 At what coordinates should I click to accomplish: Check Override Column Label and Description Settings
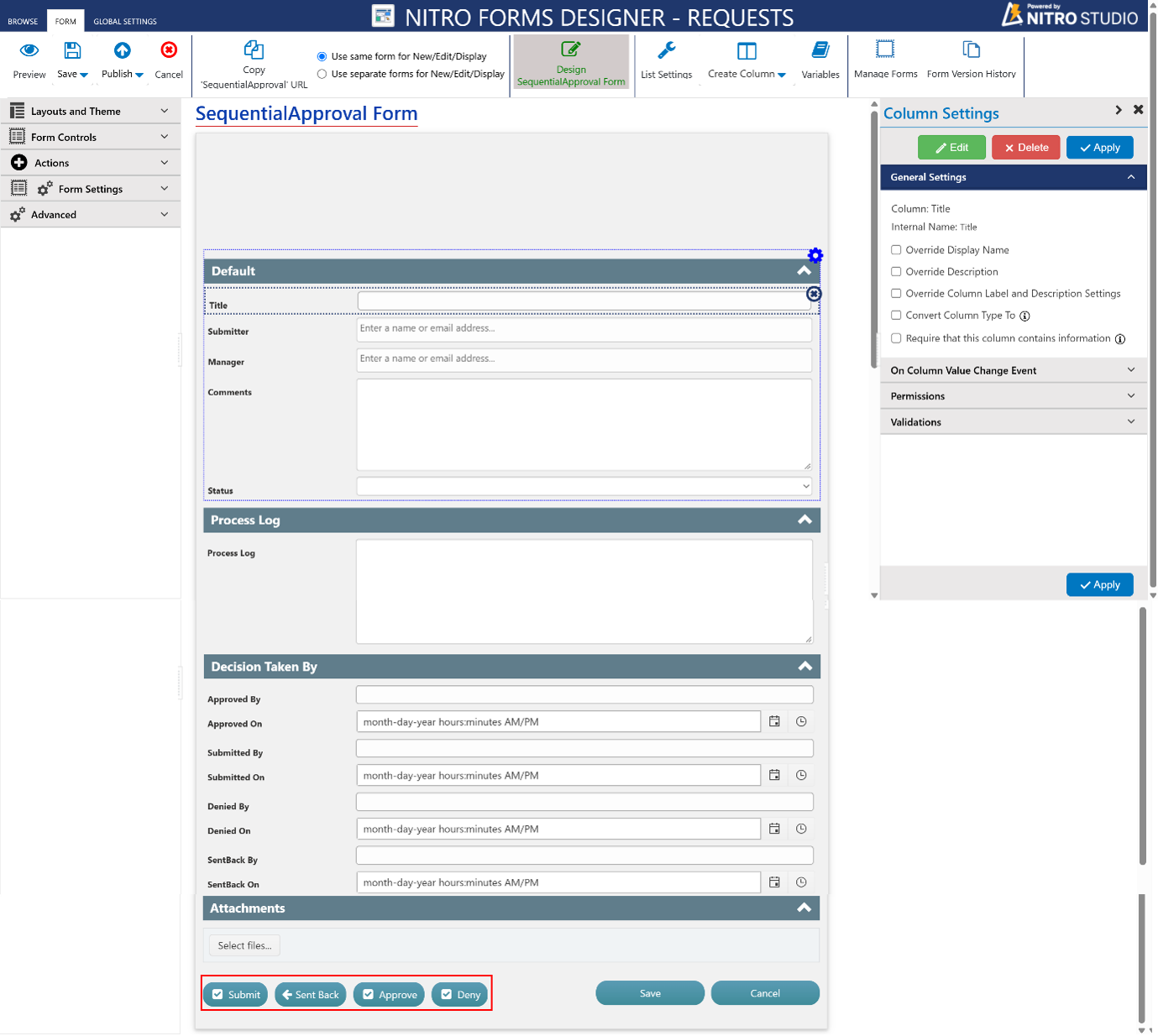point(896,293)
